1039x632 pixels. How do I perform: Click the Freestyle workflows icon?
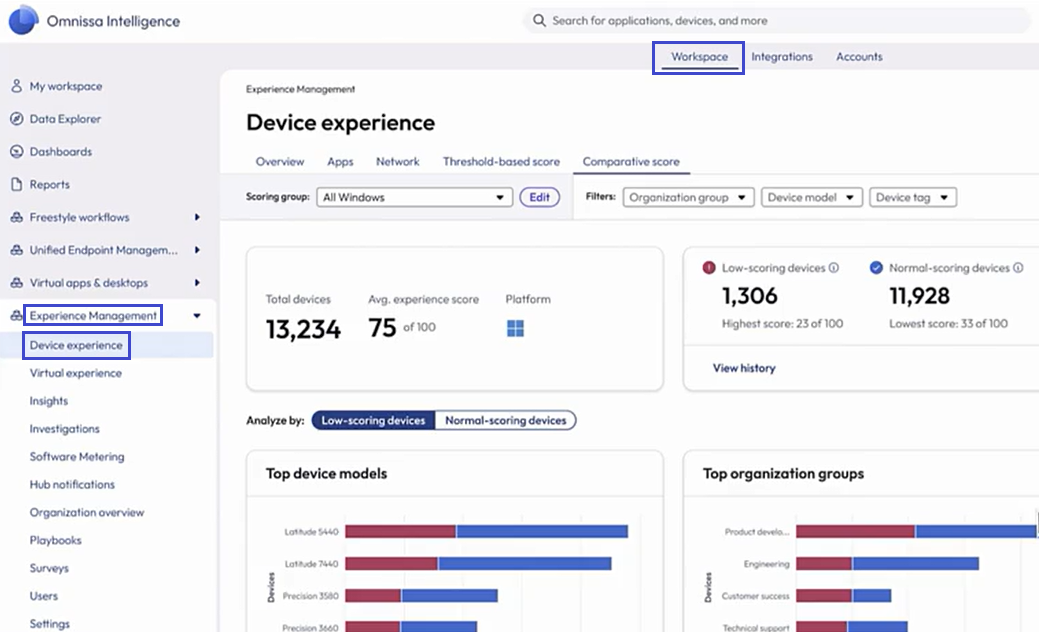(17, 217)
